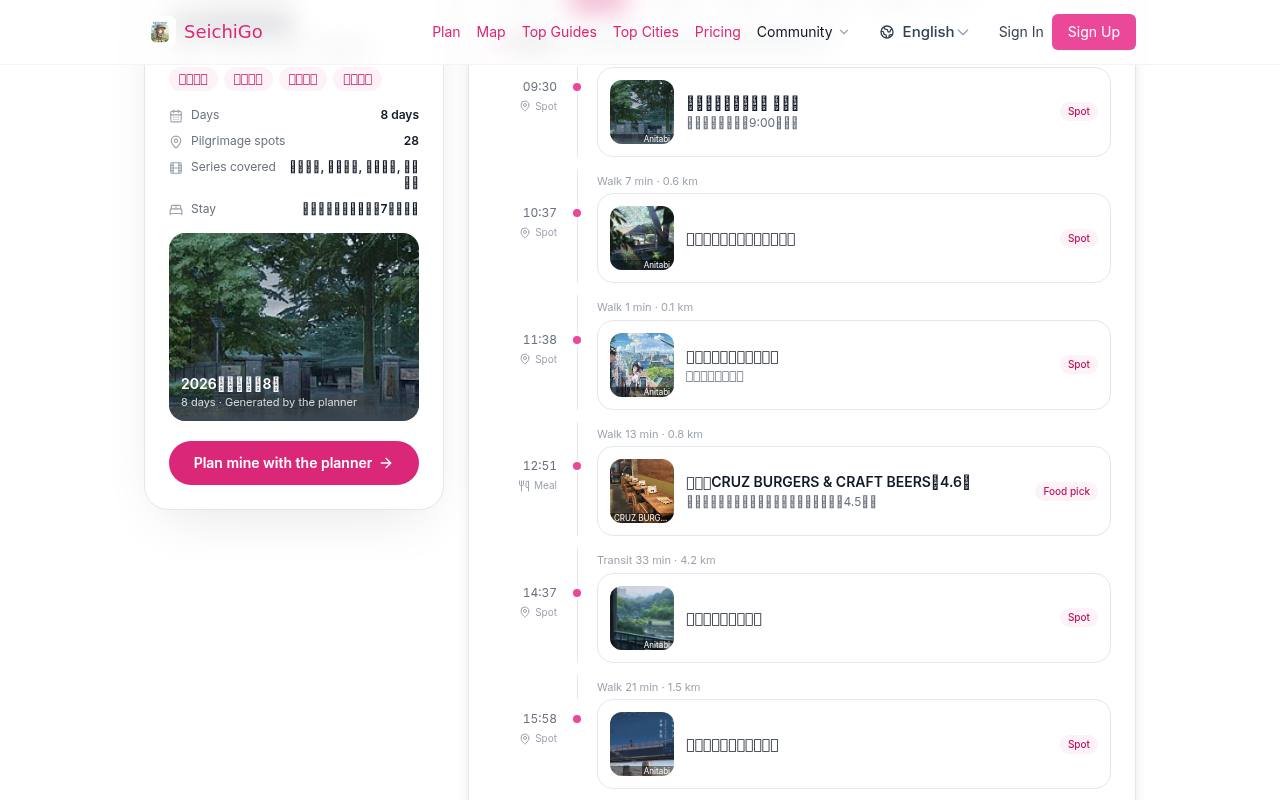The width and height of the screenshot is (1280, 800).
Task: Click the 8 days value
Action: [x=399, y=115]
